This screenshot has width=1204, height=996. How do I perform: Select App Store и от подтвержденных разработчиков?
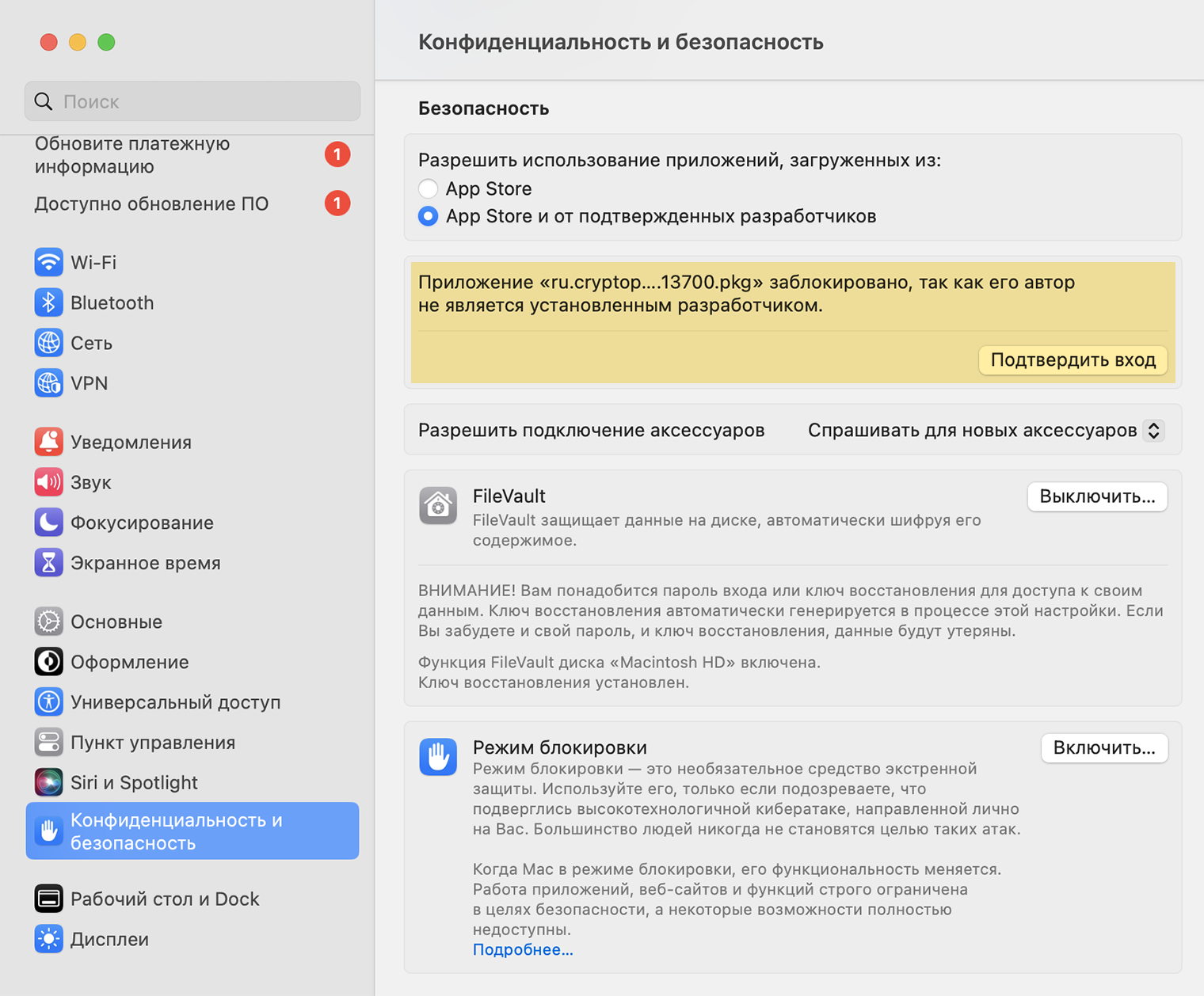(x=429, y=216)
